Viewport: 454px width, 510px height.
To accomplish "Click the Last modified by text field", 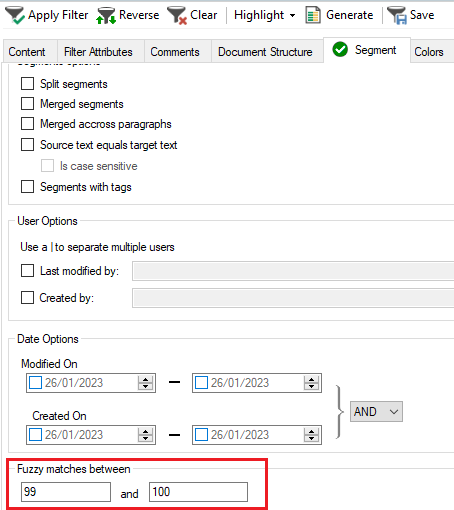I will (293, 271).
